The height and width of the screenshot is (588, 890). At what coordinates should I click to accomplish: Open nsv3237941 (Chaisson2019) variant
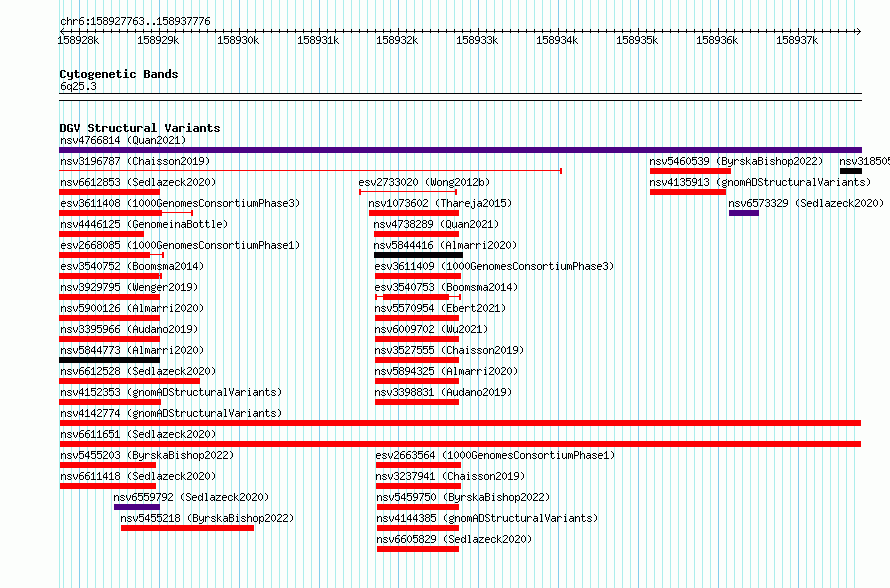[x=451, y=476]
